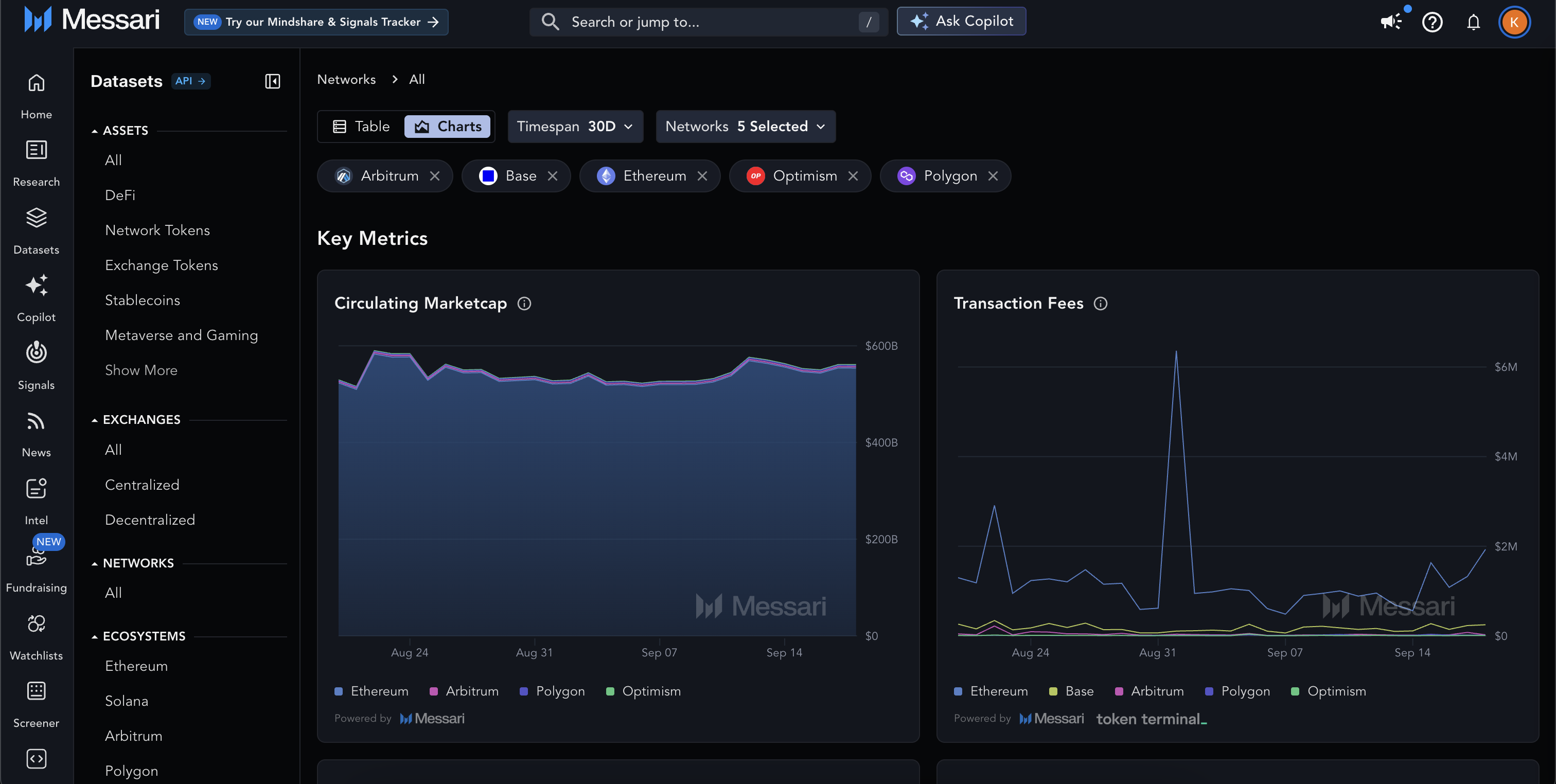
Task: Select All under Networks
Action: tap(114, 593)
